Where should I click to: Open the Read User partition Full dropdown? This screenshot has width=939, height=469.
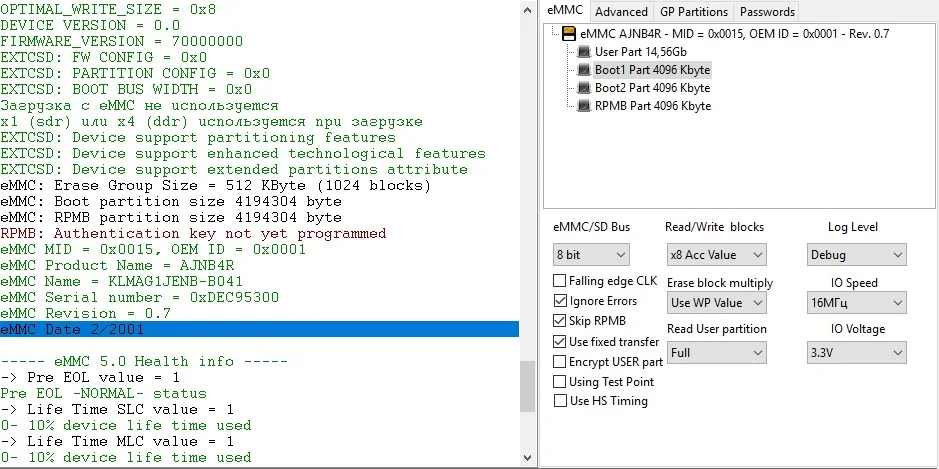(x=716, y=353)
